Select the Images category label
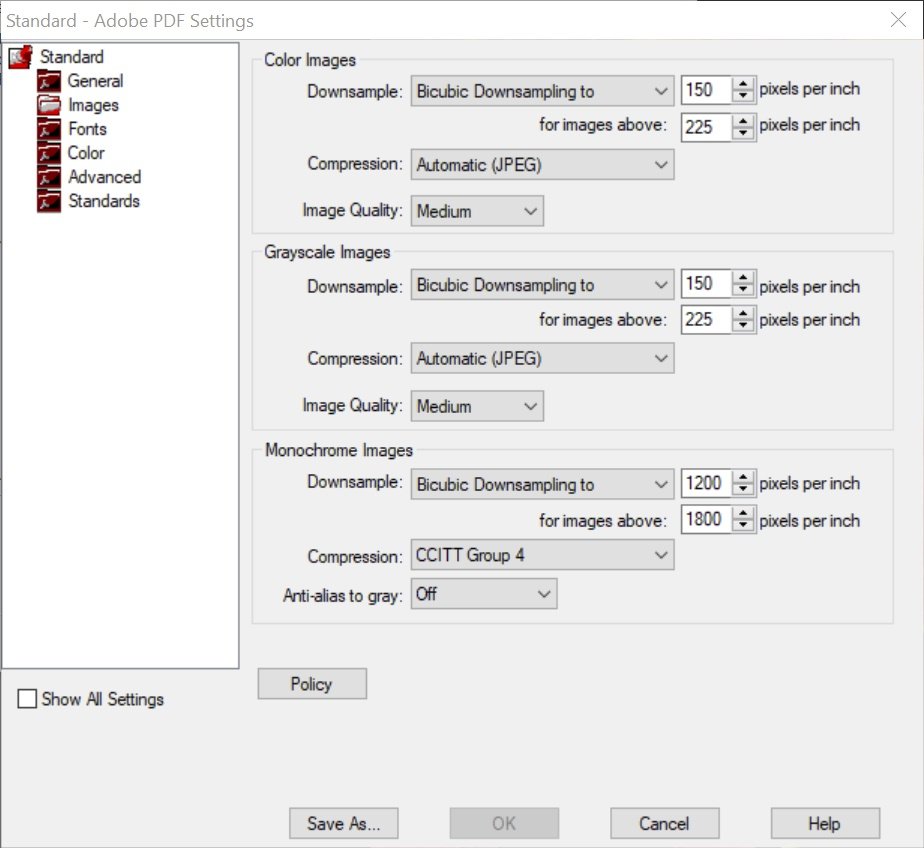Viewport: 924px width, 848px height. [x=94, y=105]
